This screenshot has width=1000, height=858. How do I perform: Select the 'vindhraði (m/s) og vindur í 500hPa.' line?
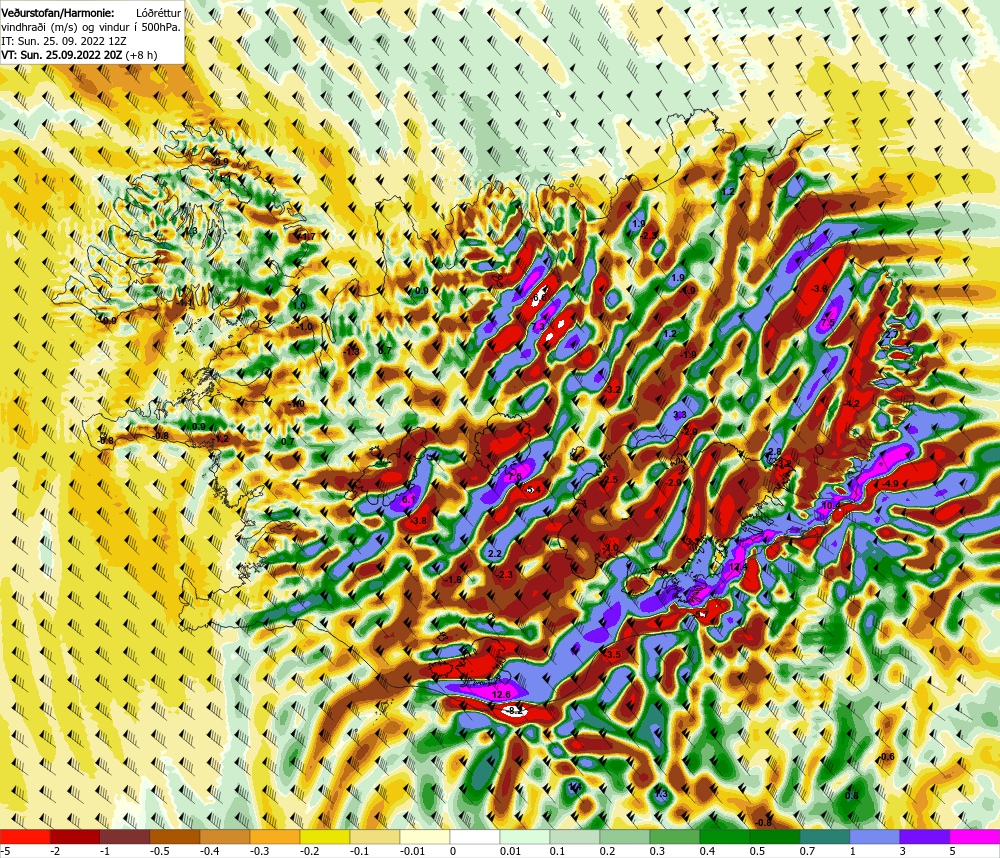pyautogui.click(x=91, y=27)
